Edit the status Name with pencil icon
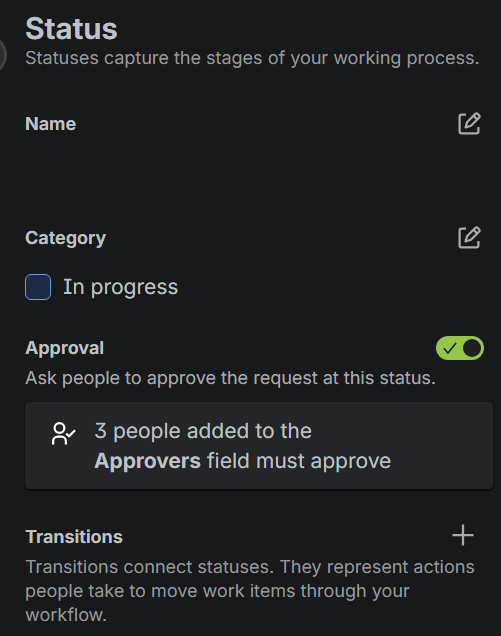The width and height of the screenshot is (501, 636). [469, 123]
